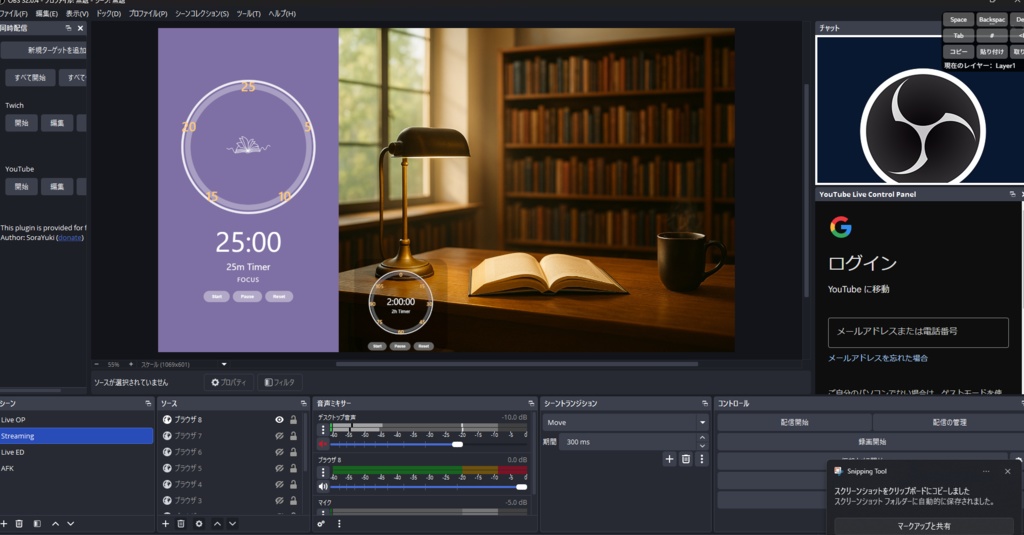Add a transition with the plus icon
This screenshot has width=1024, height=535.
tap(669, 459)
